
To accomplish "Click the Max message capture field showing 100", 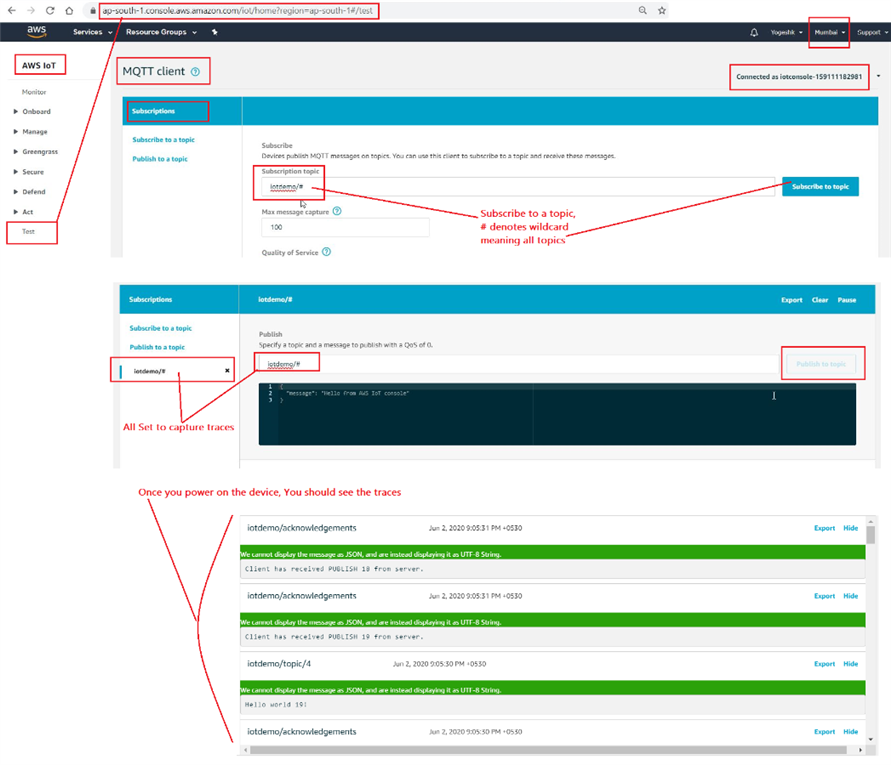I will 345,227.
